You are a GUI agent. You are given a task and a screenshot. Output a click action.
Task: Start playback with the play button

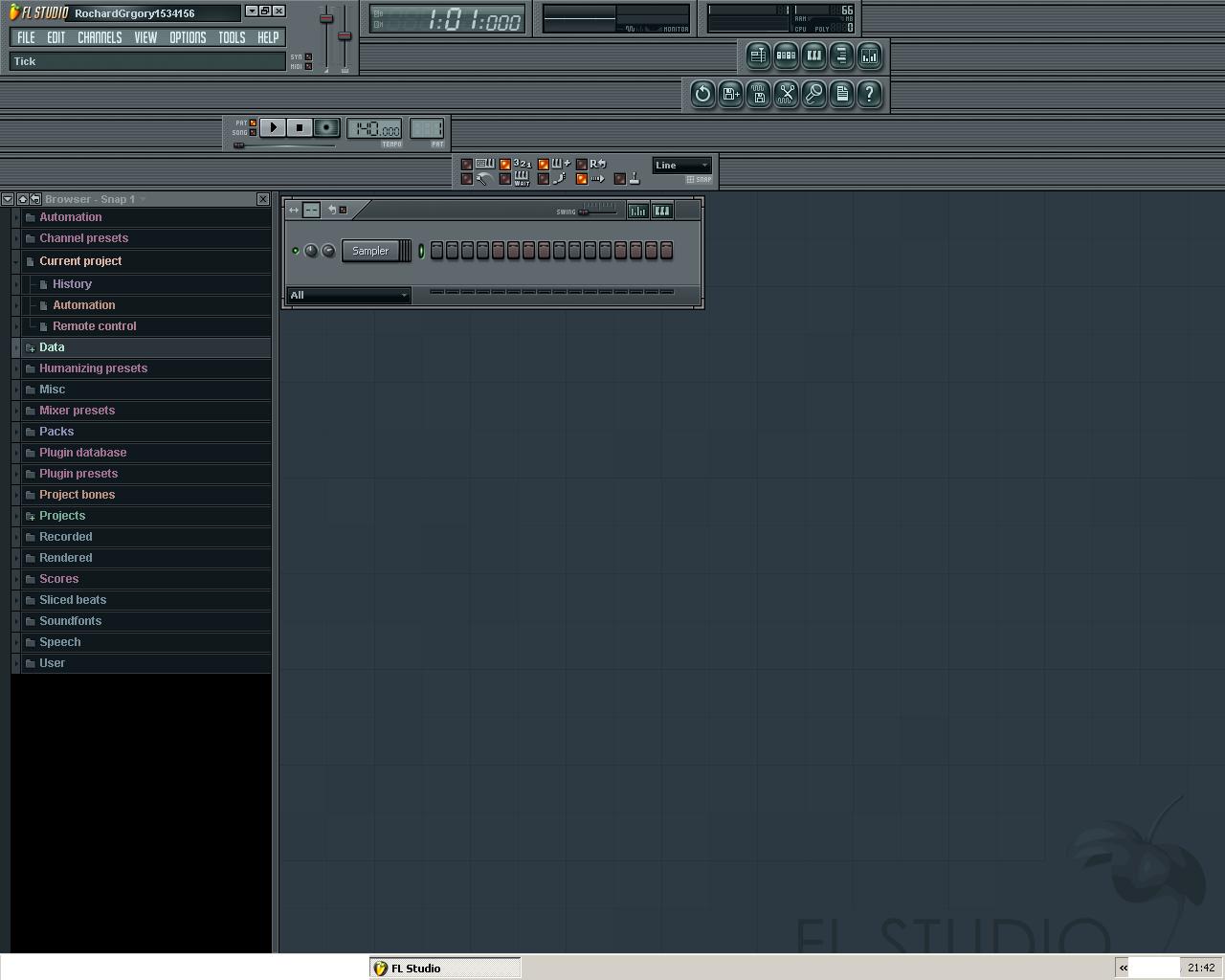273,127
